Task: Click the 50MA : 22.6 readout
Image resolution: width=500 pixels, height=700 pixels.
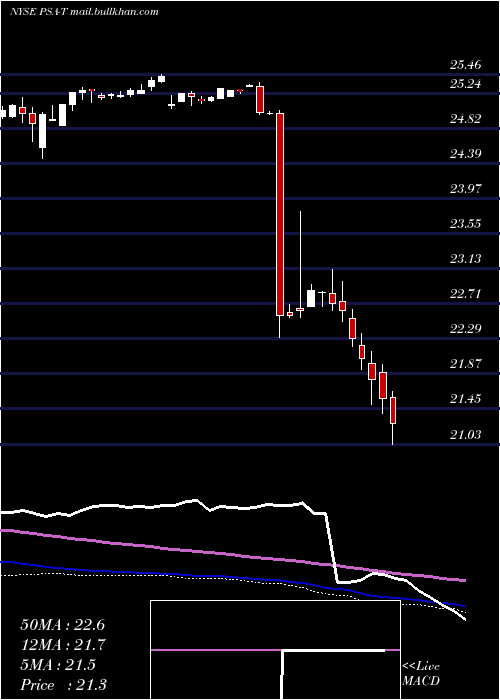Action: [62, 625]
